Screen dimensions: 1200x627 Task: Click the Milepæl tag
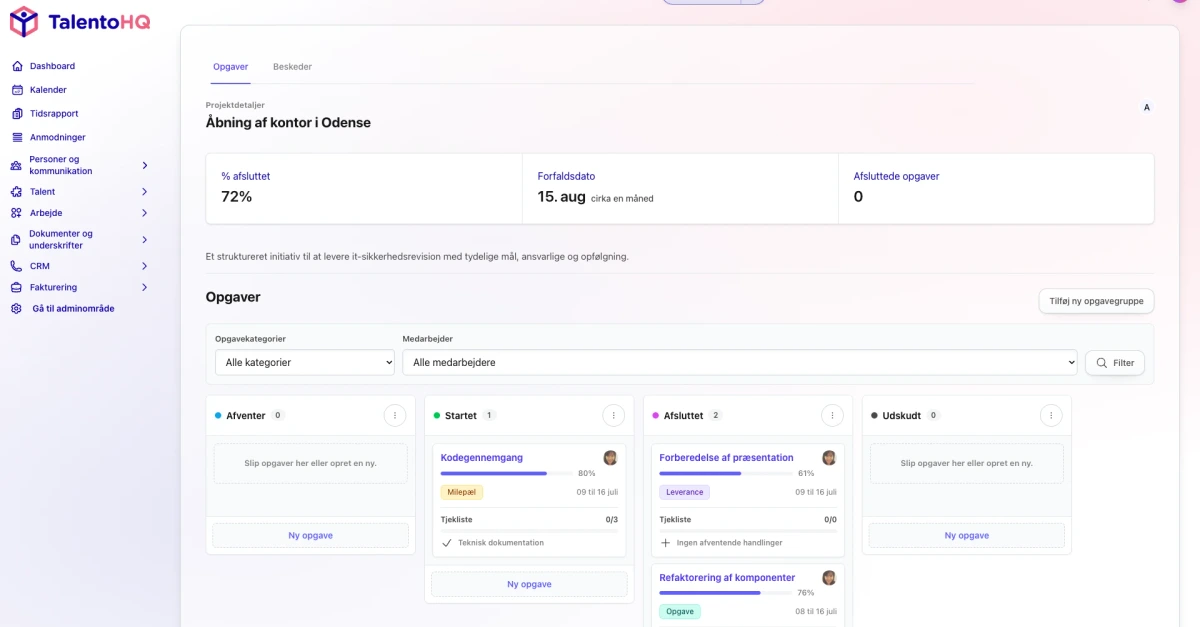pyautogui.click(x=462, y=492)
